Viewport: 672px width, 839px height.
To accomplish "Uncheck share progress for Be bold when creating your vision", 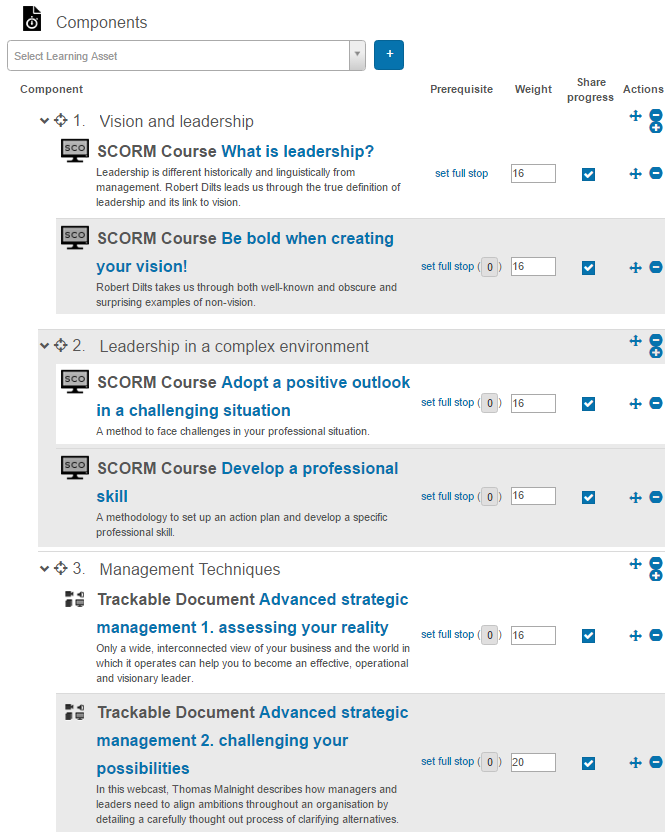I will [x=589, y=268].
